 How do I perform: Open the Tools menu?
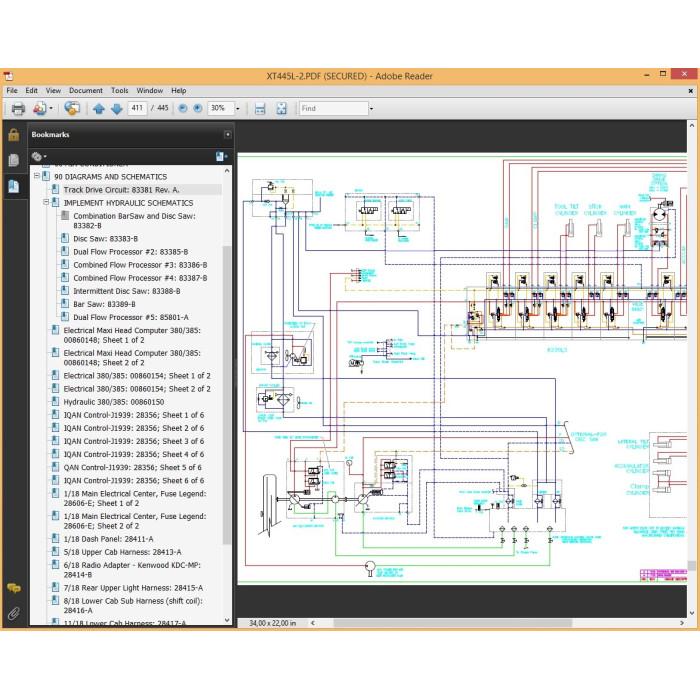pyautogui.click(x=120, y=91)
